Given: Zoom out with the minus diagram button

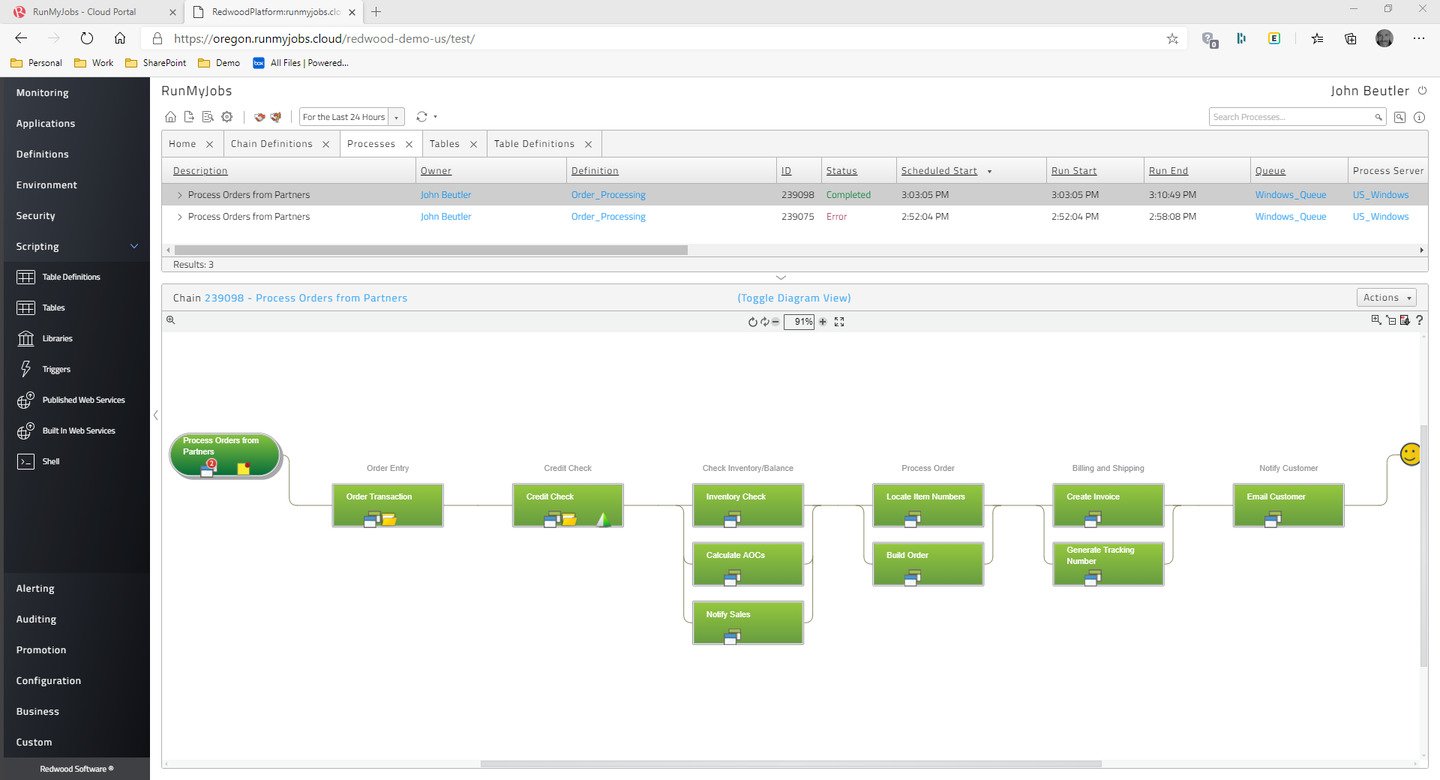Looking at the screenshot, I should pos(775,322).
